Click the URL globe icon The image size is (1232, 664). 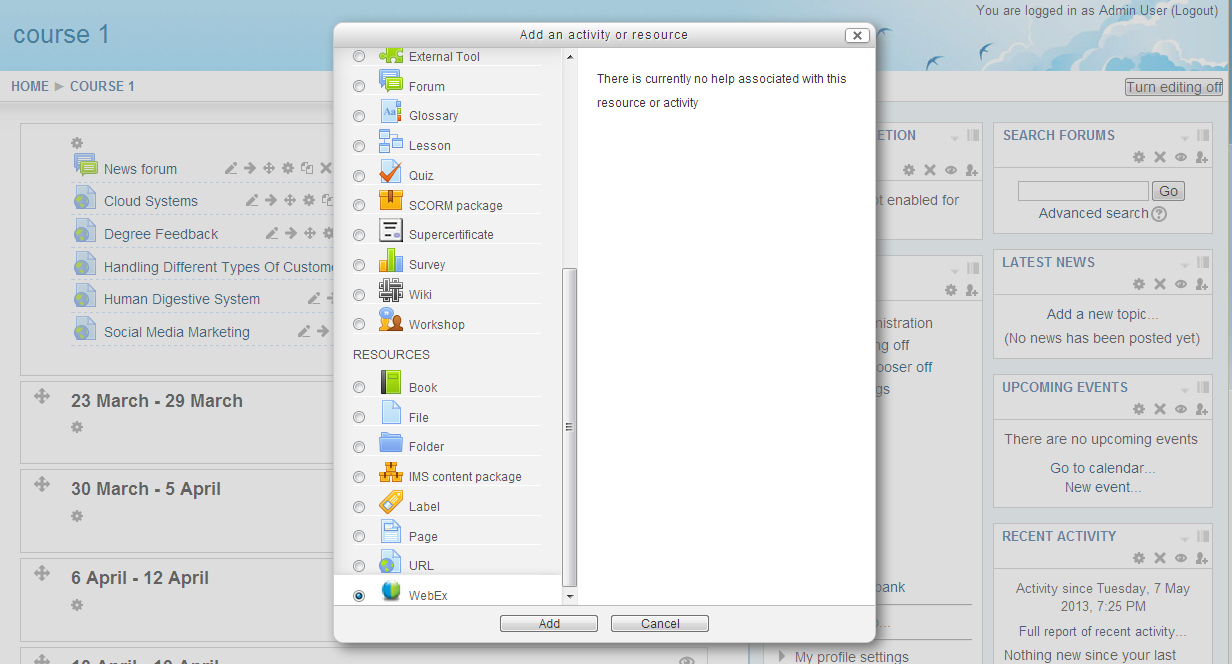tap(391, 562)
